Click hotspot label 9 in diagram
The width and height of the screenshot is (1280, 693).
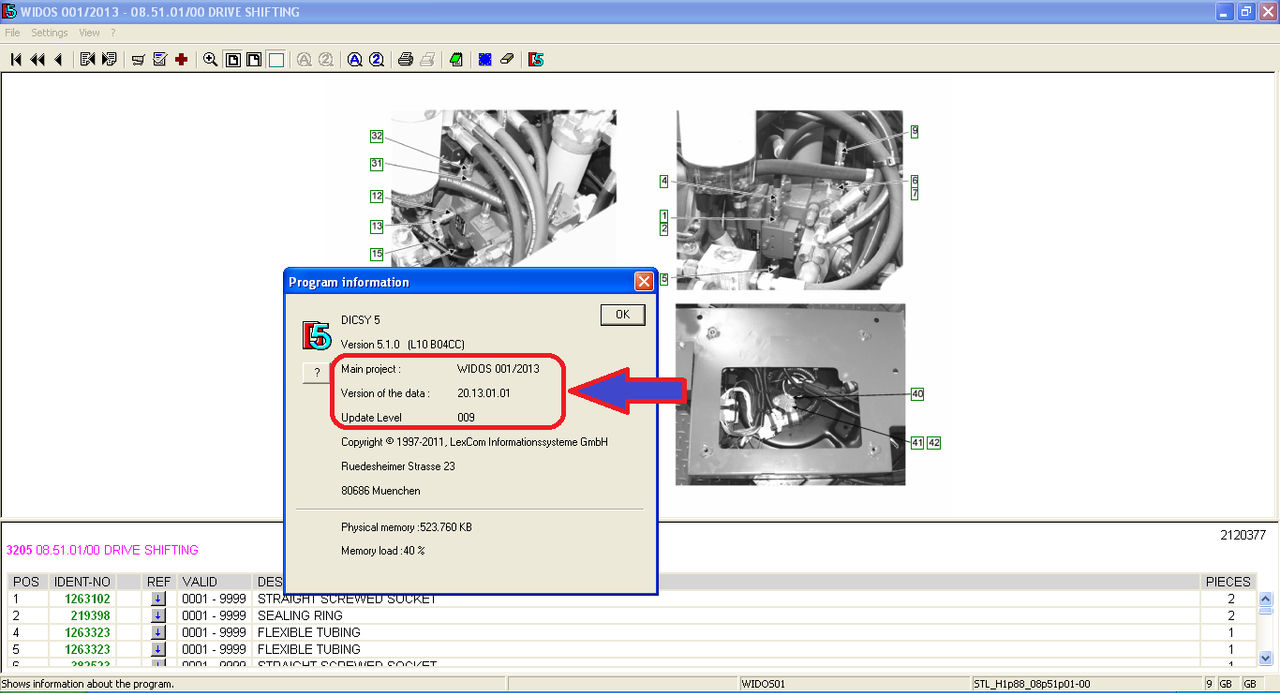[x=914, y=131]
